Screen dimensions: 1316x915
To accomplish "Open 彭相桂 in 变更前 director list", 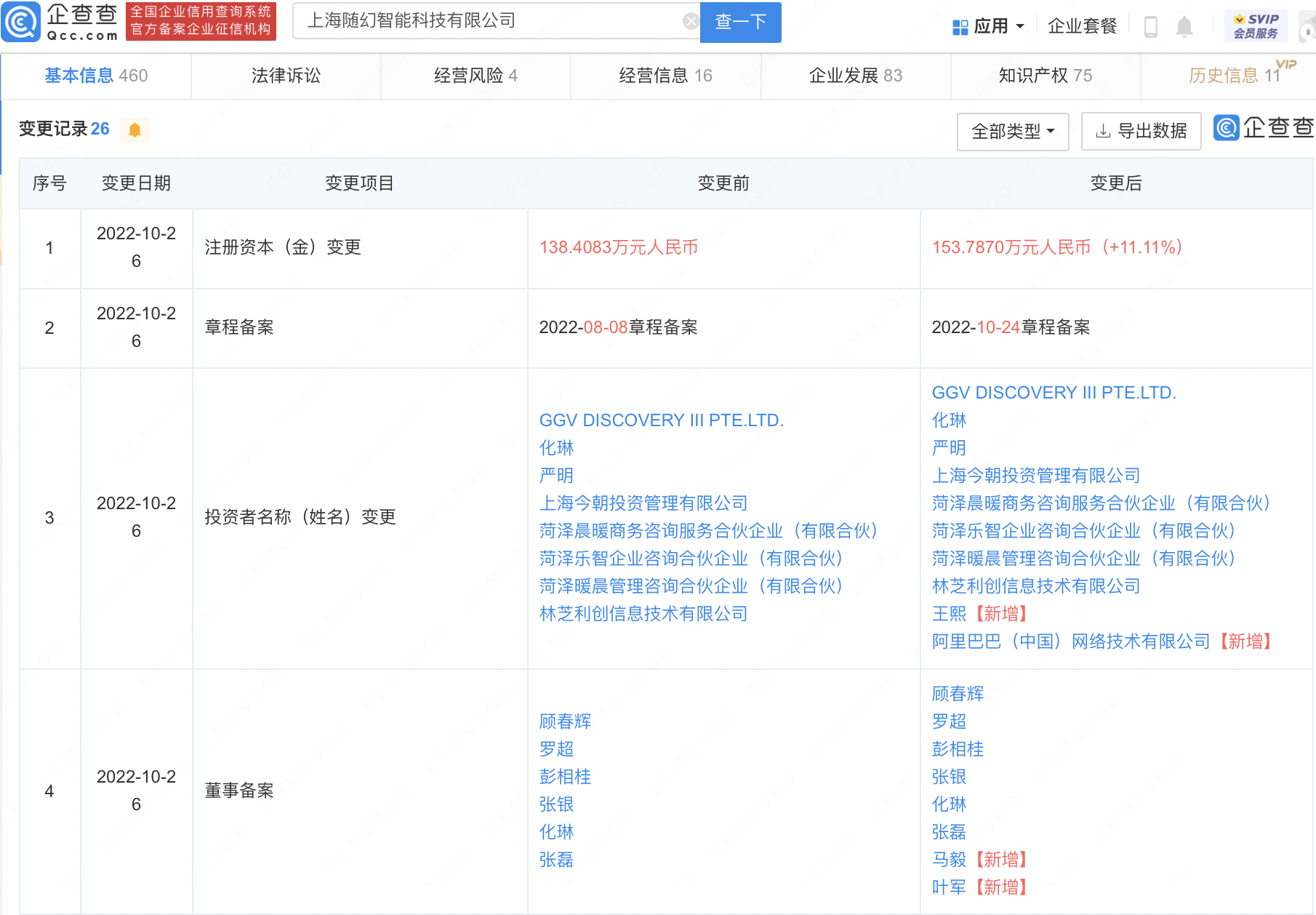I will (x=565, y=777).
